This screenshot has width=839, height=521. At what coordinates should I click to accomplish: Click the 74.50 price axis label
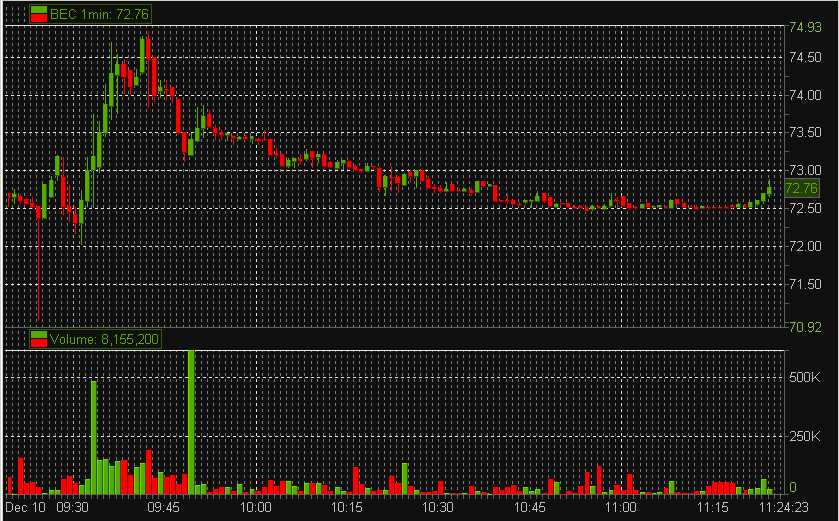coord(805,57)
